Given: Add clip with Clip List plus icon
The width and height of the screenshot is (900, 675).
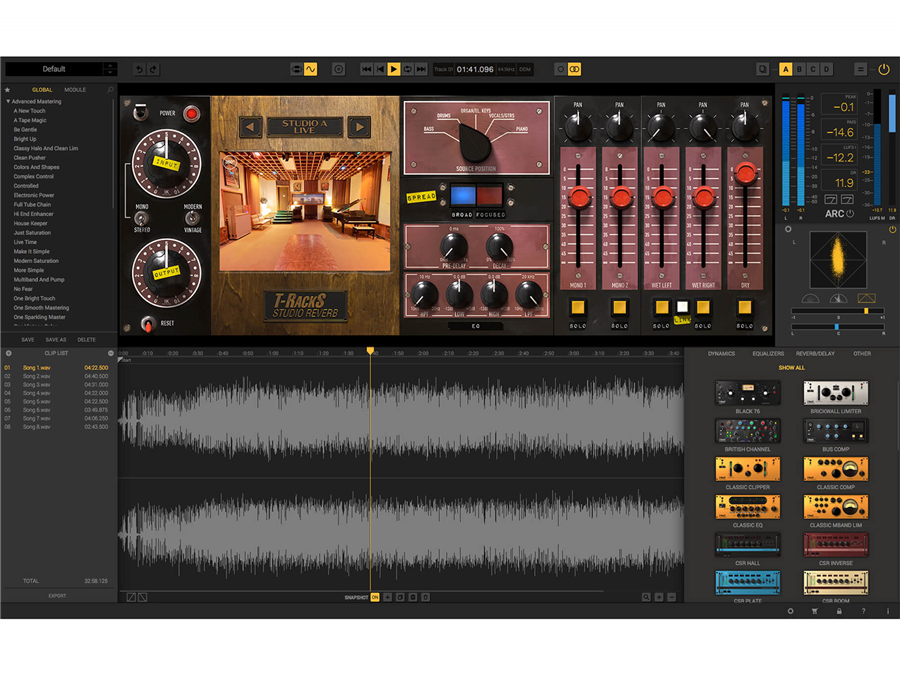Looking at the screenshot, I should (9, 353).
